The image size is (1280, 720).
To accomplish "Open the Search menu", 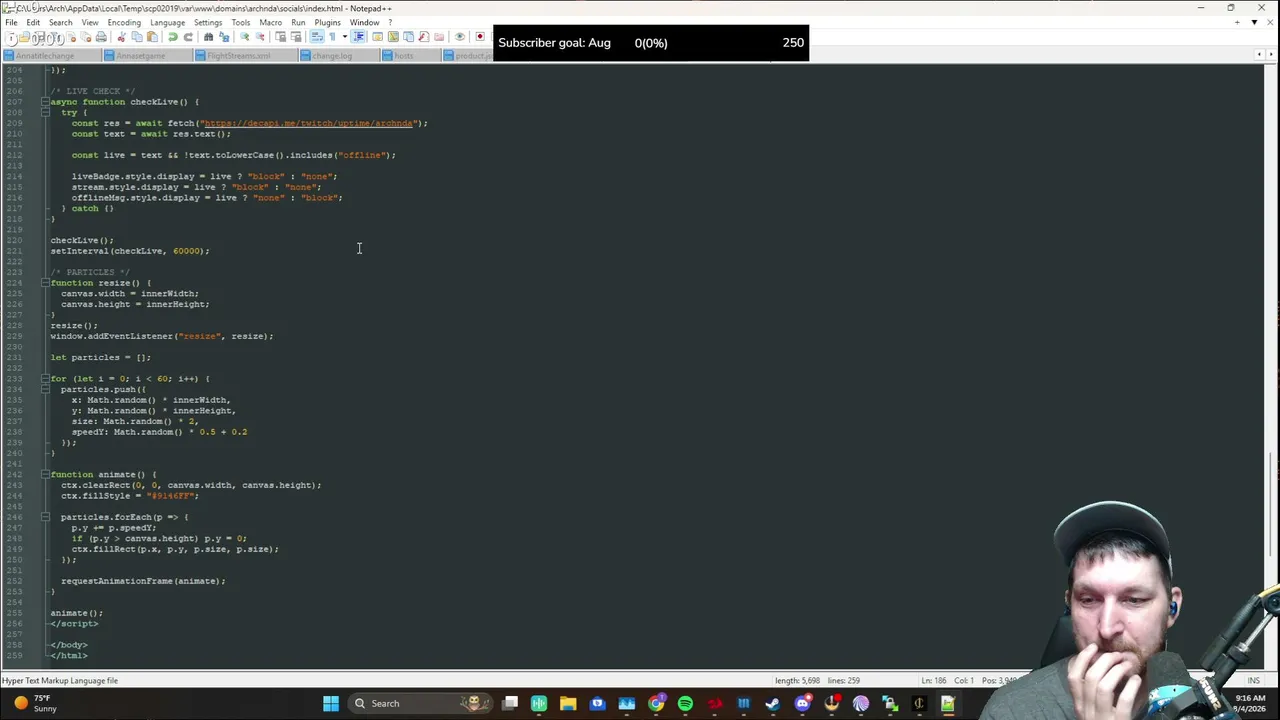I will tap(60, 22).
